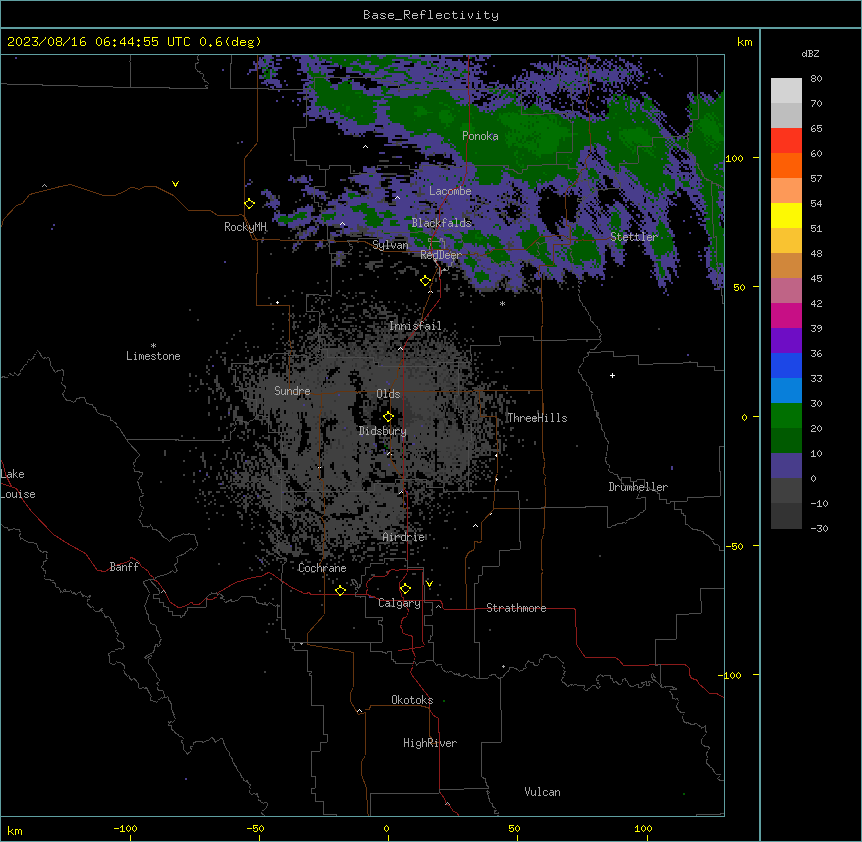The height and width of the screenshot is (842, 862).
Task: Click the HighRiver label
Action: coord(430,743)
